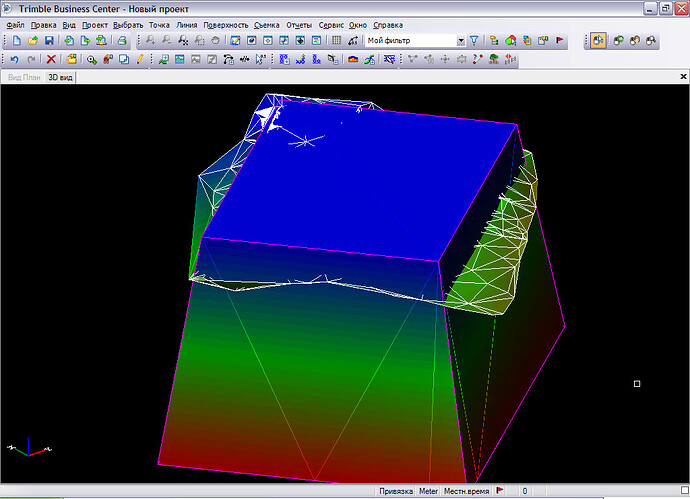Select the pan hand tool icon
Image resolution: width=690 pixels, height=499 pixels.
pos(215,40)
